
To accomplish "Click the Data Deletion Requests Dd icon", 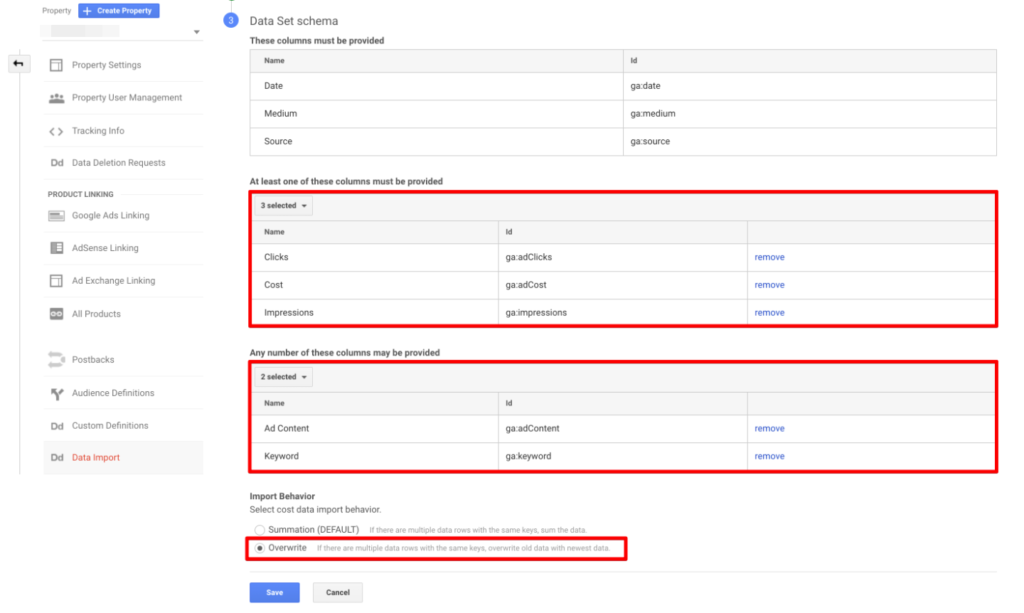I will pos(57,163).
